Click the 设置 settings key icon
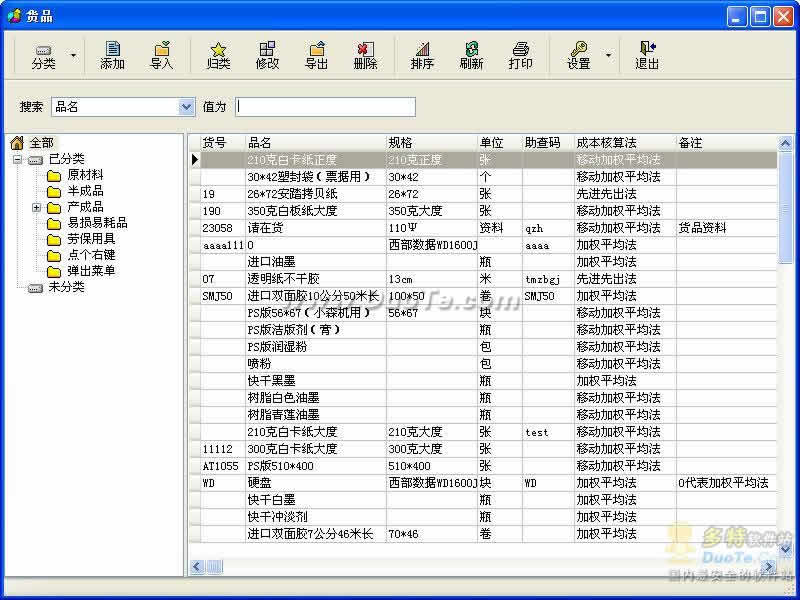800x600 pixels. coord(579,57)
